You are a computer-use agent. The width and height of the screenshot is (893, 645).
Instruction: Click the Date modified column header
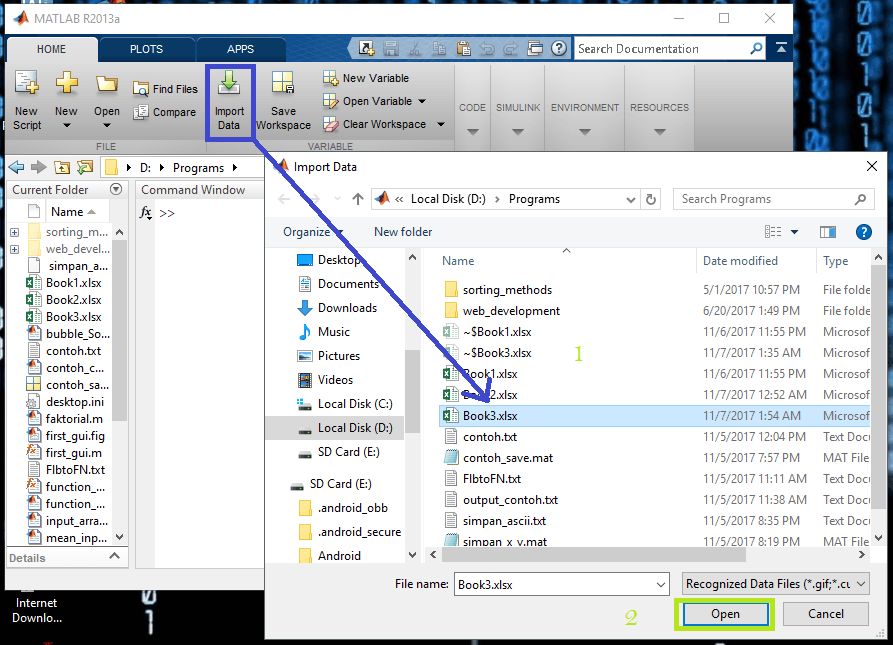click(740, 261)
